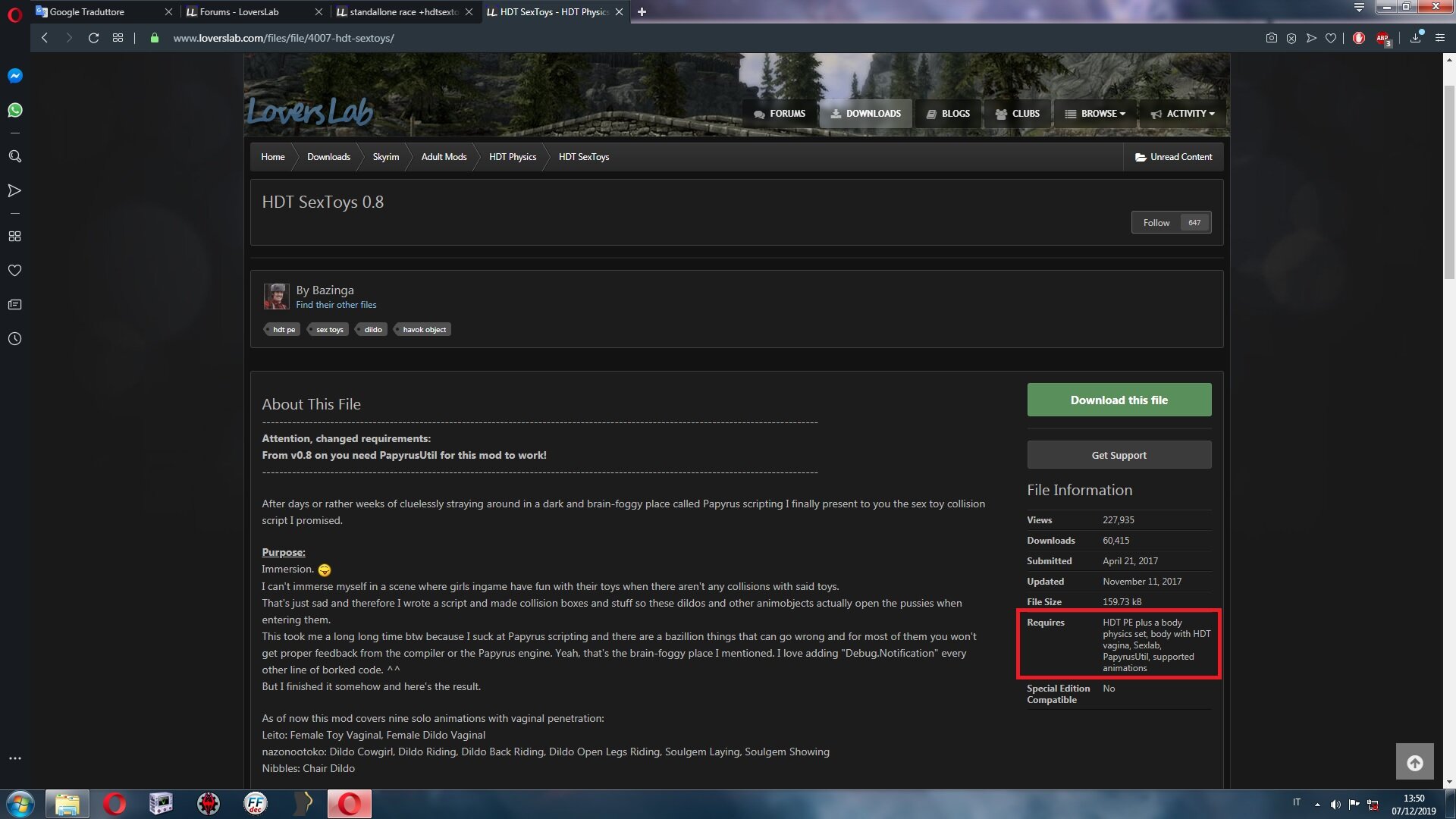Click the Download this file button
Screen dimensions: 1456x819
1119,400
